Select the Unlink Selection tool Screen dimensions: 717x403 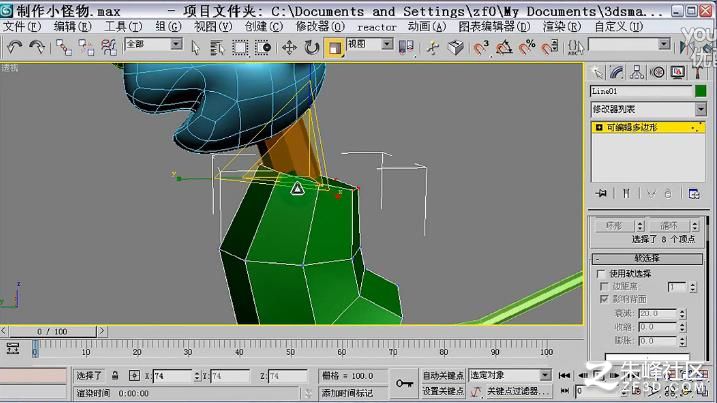(x=86, y=47)
